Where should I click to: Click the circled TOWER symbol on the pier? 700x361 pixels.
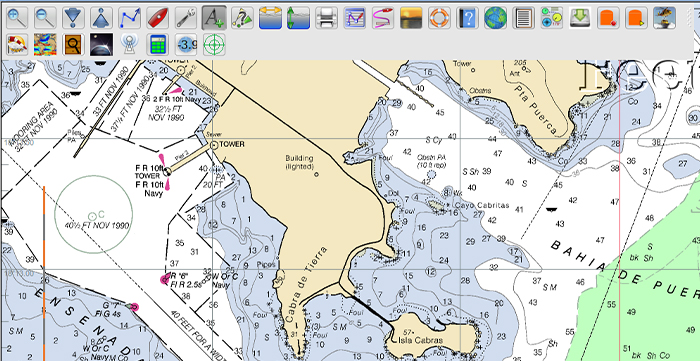[213, 144]
